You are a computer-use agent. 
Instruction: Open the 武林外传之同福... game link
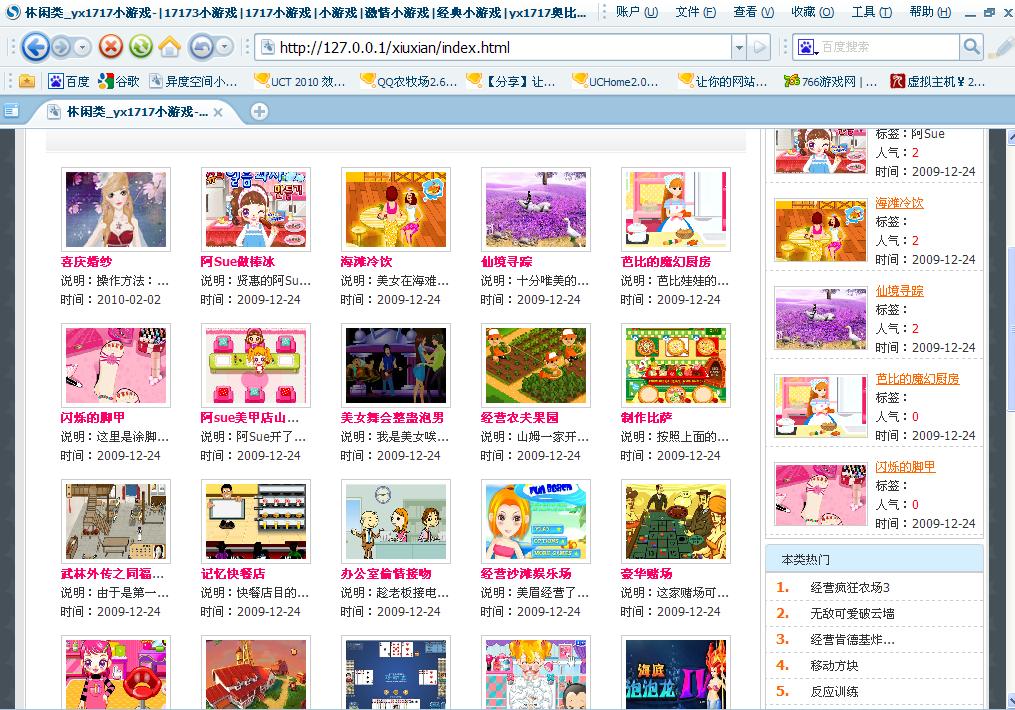(x=112, y=573)
